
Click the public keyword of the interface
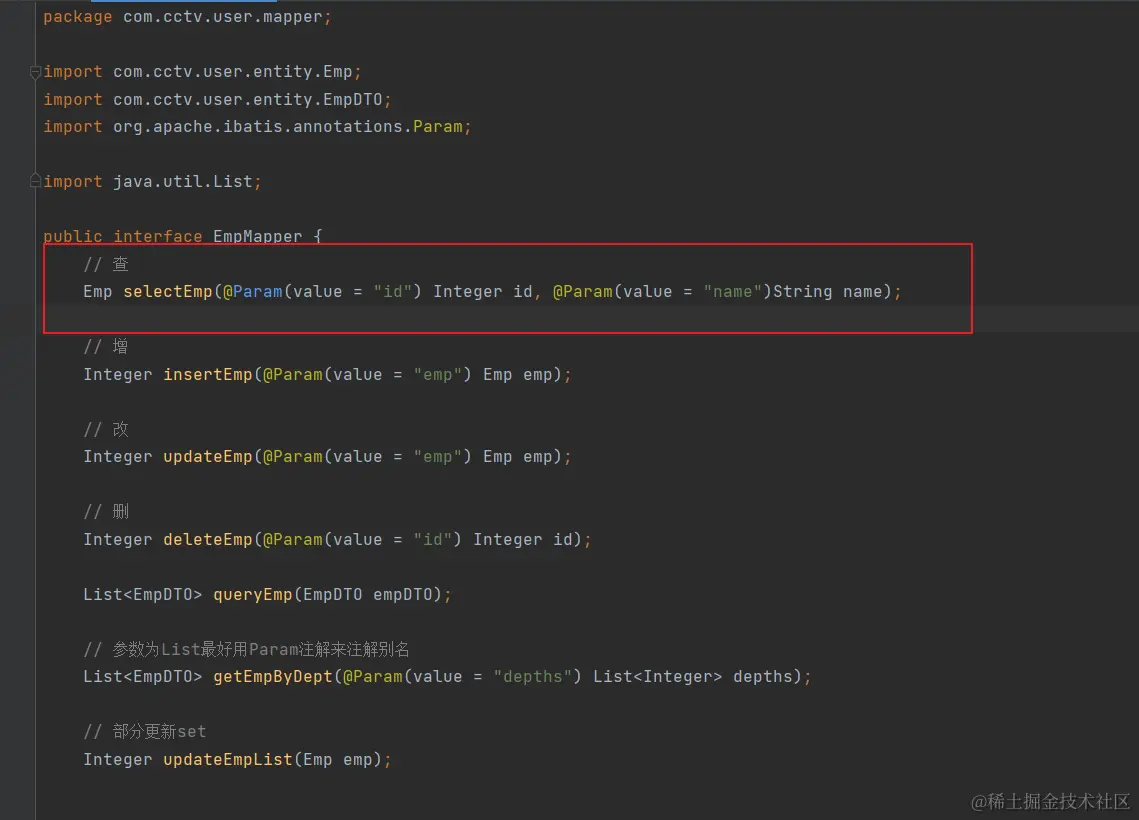pyautogui.click(x=73, y=236)
